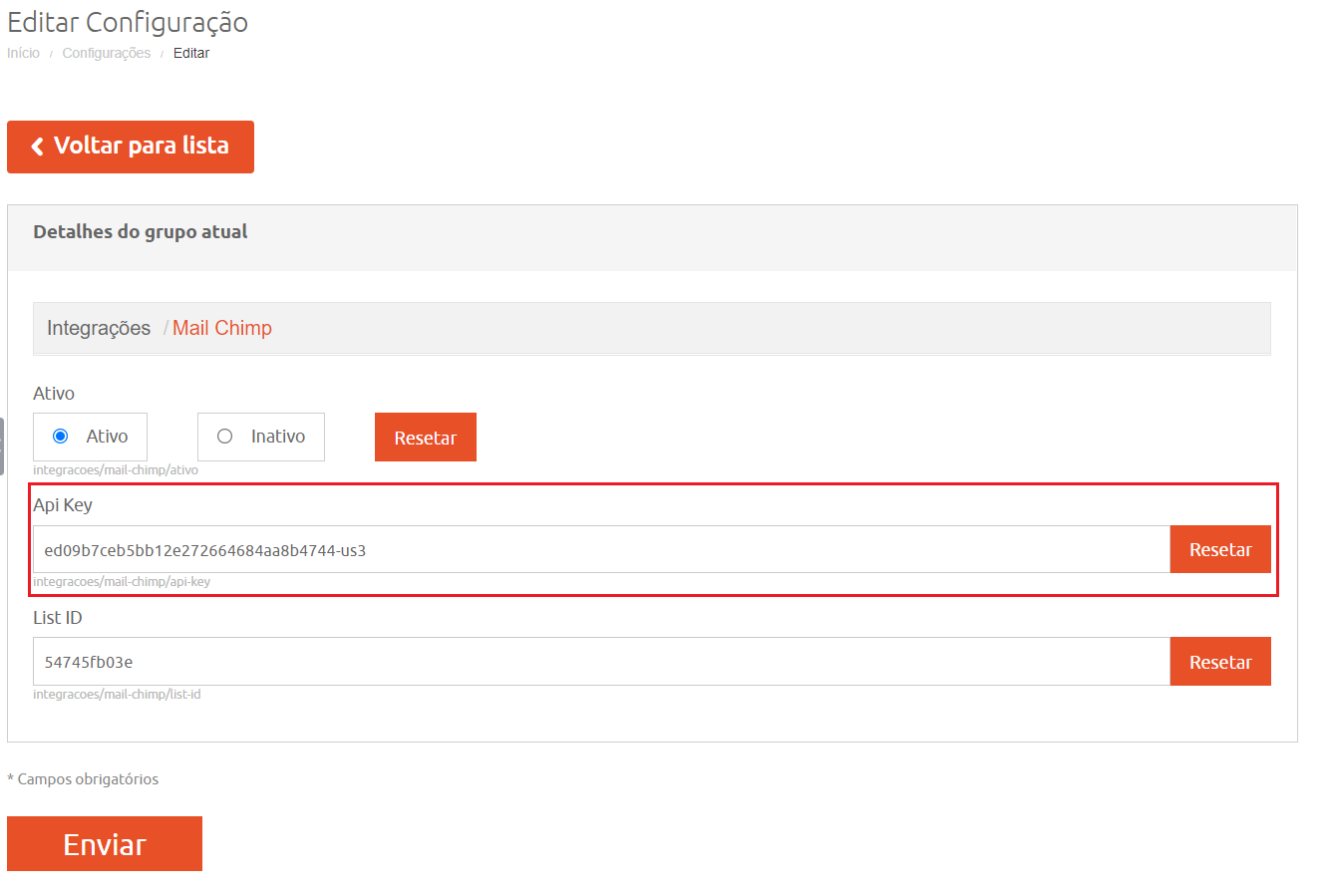1330x896 pixels.
Task: Click the Voltar para lista button
Action: pyautogui.click(x=131, y=147)
